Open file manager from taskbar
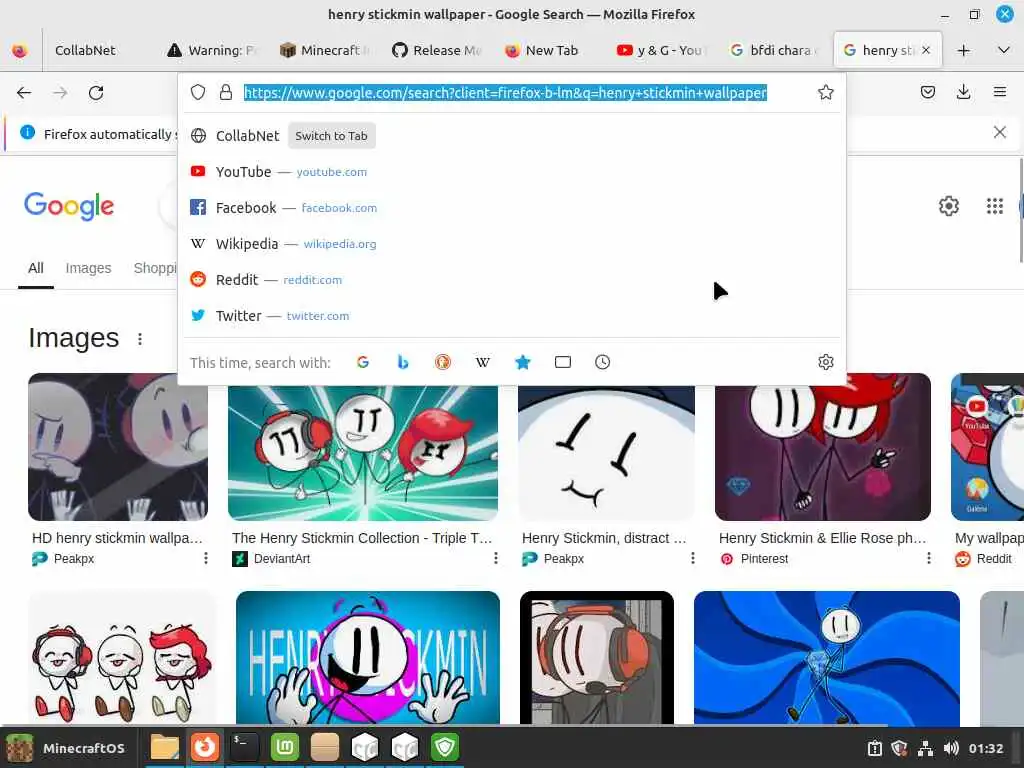Screen dimensions: 1024x768 165,748
